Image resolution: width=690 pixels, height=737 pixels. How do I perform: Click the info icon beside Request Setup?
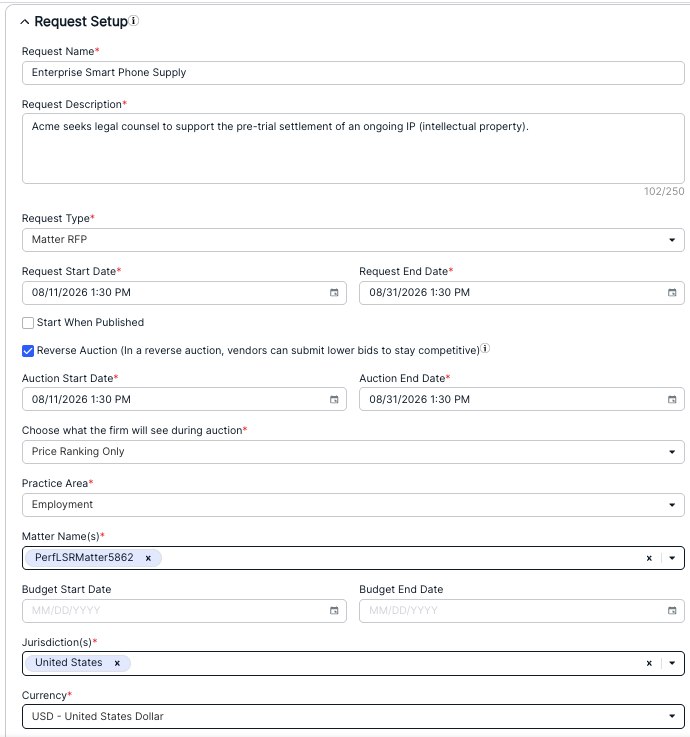click(x=134, y=21)
